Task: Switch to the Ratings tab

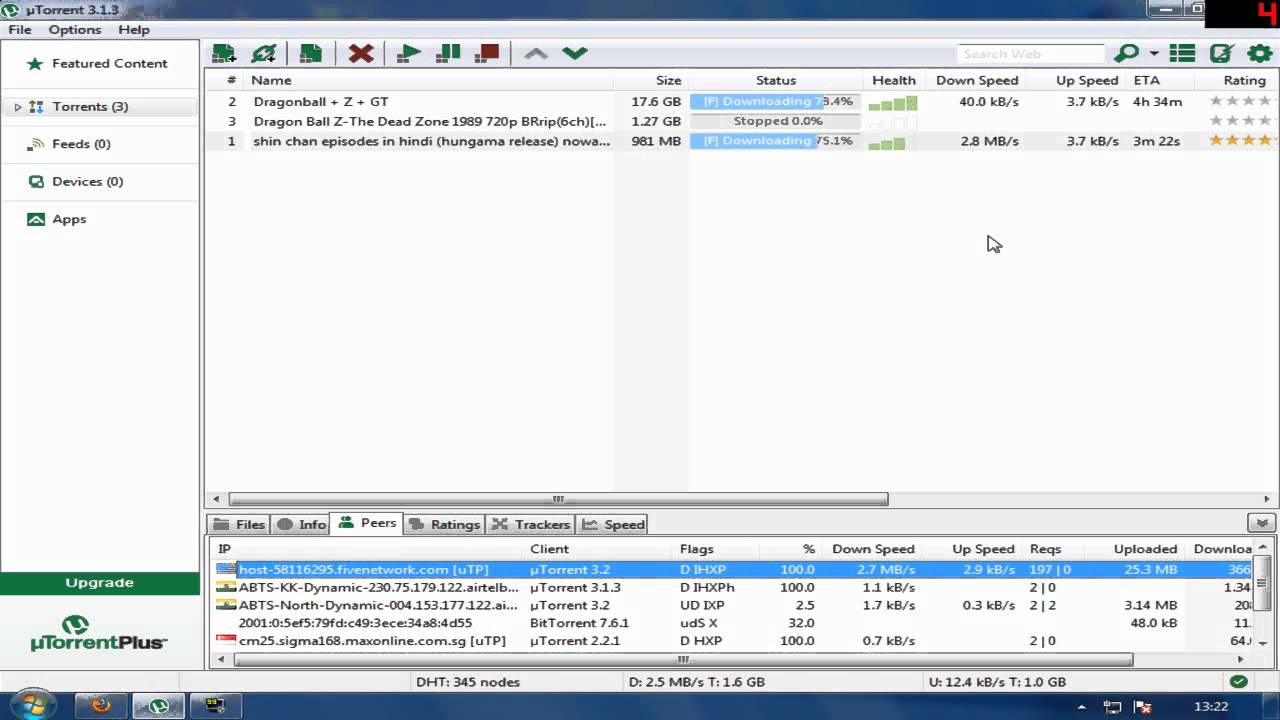Action: 443,524
